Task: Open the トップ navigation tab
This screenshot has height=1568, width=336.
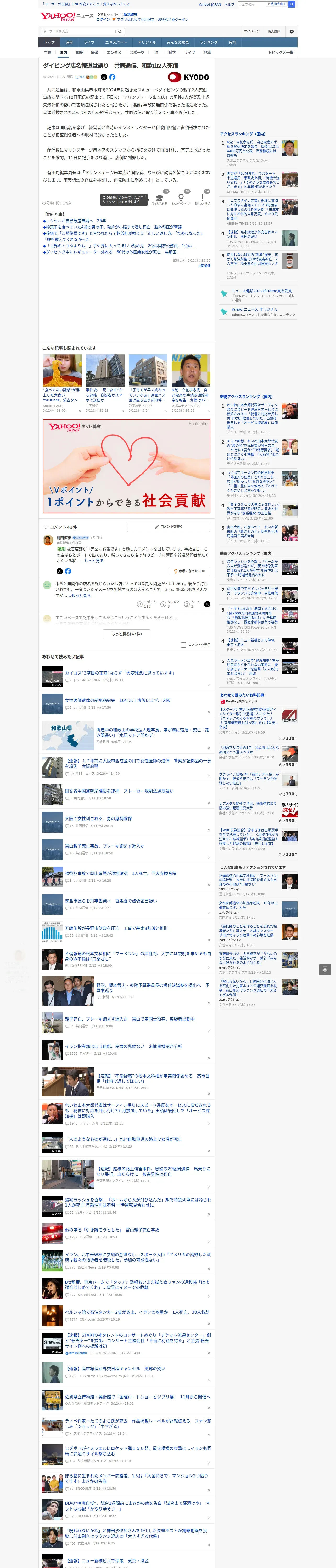Action: point(49,43)
